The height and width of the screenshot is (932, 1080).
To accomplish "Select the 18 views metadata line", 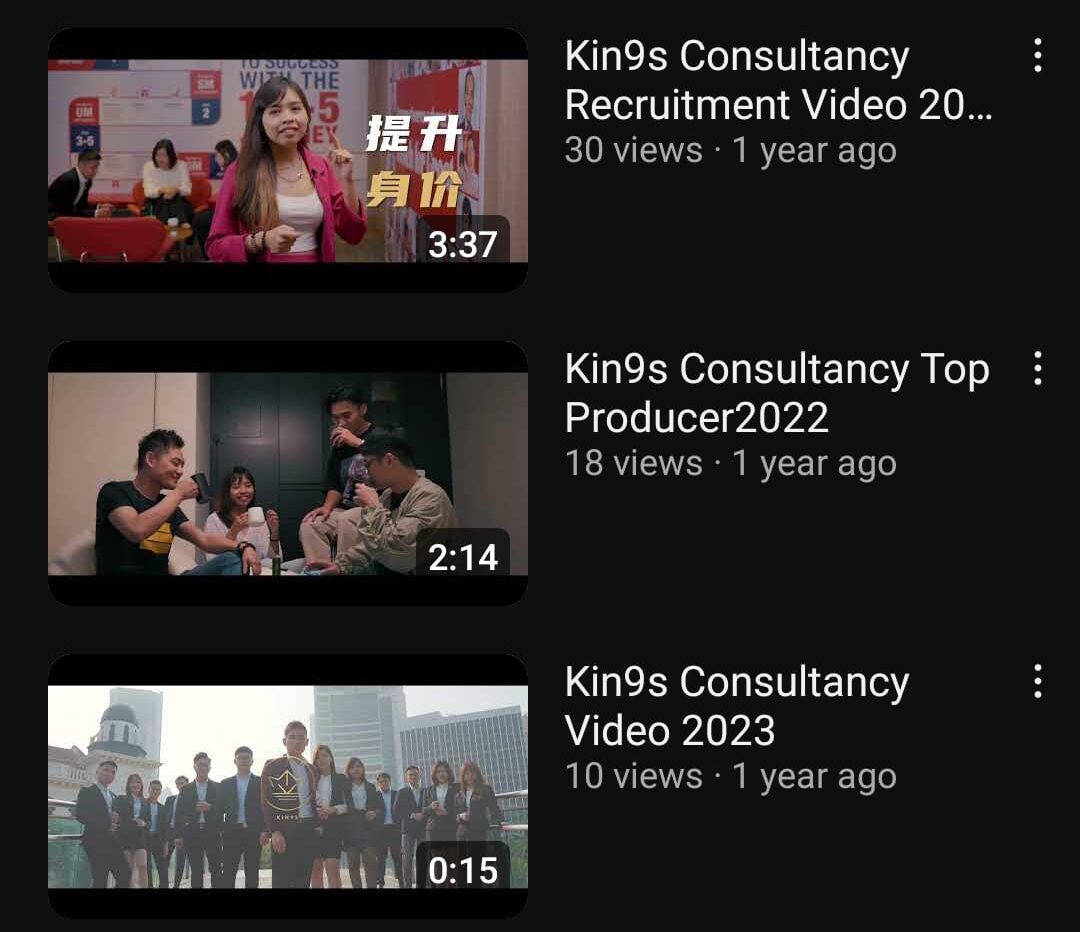I will pyautogui.click(x=730, y=463).
